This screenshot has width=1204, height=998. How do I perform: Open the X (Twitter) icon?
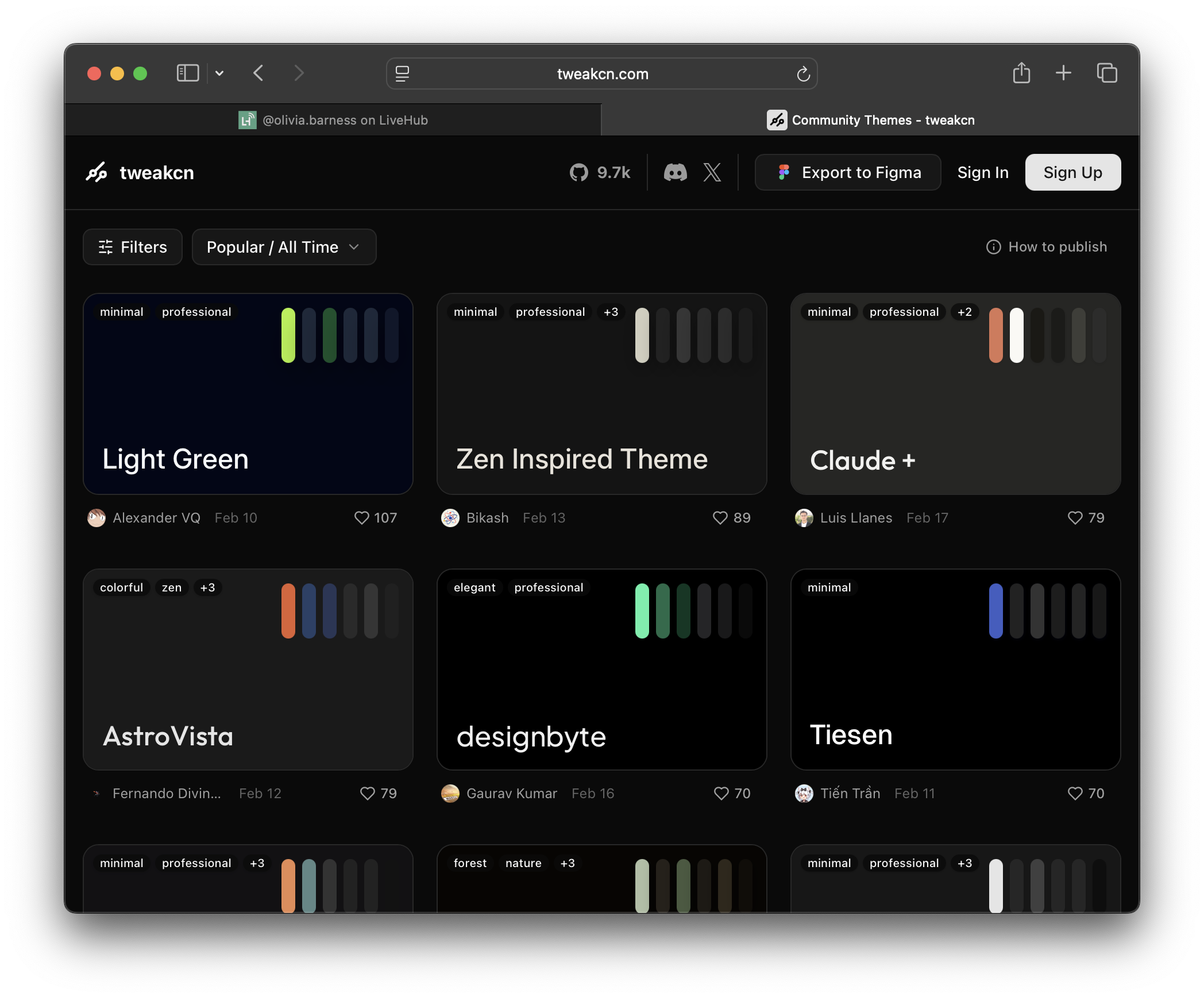[x=712, y=172]
